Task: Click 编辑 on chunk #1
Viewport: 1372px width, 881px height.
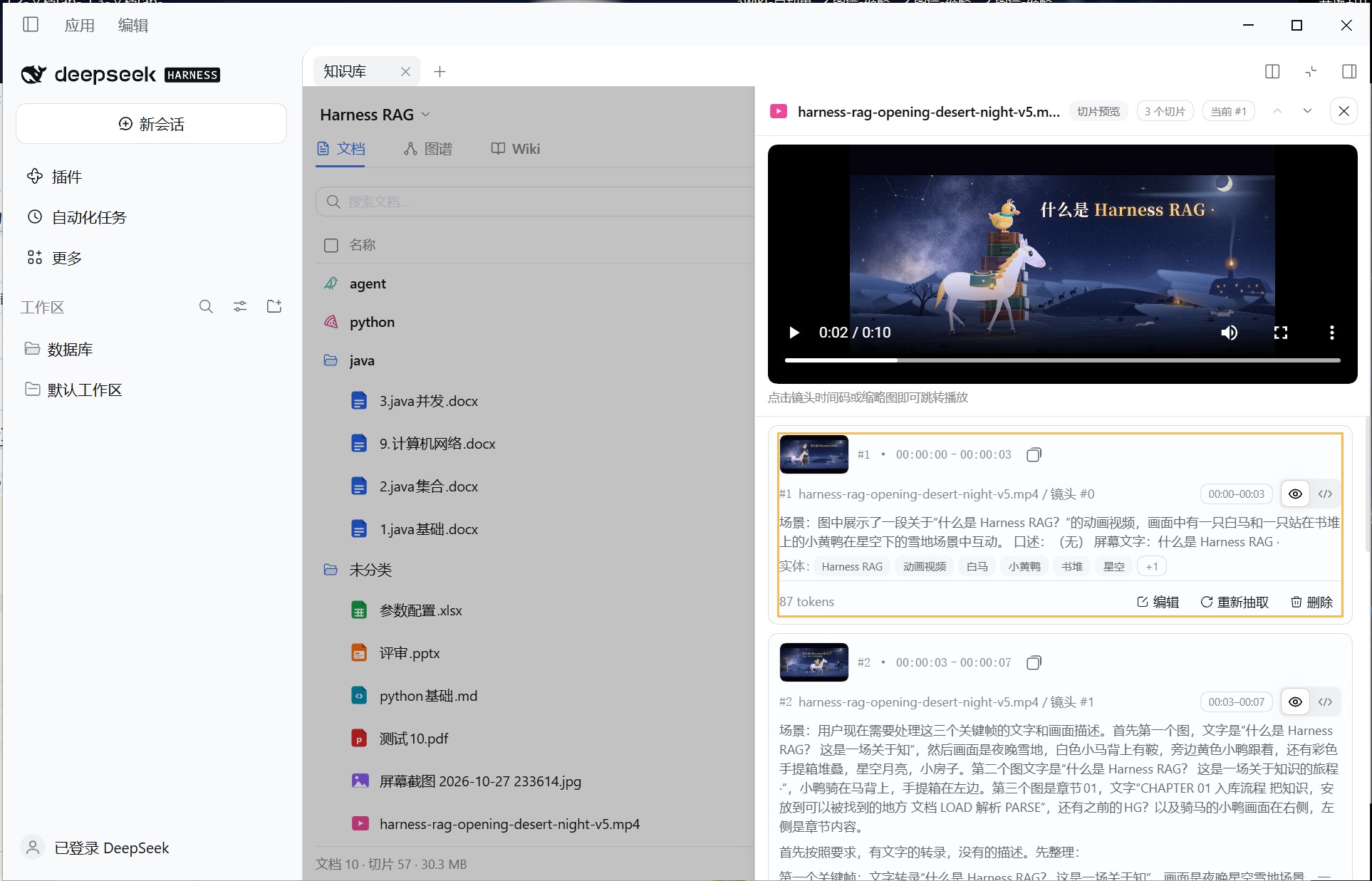Action: [x=1158, y=602]
